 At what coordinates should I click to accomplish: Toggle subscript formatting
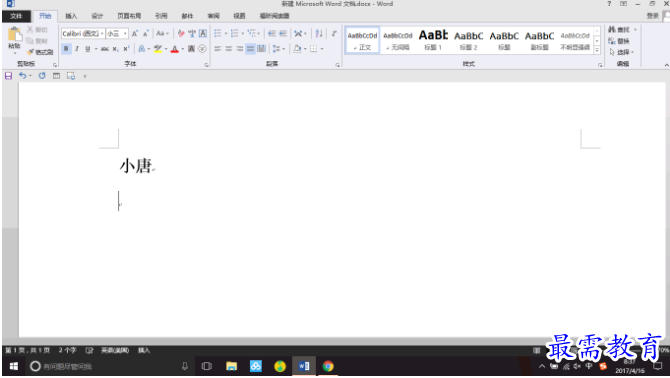(115, 49)
